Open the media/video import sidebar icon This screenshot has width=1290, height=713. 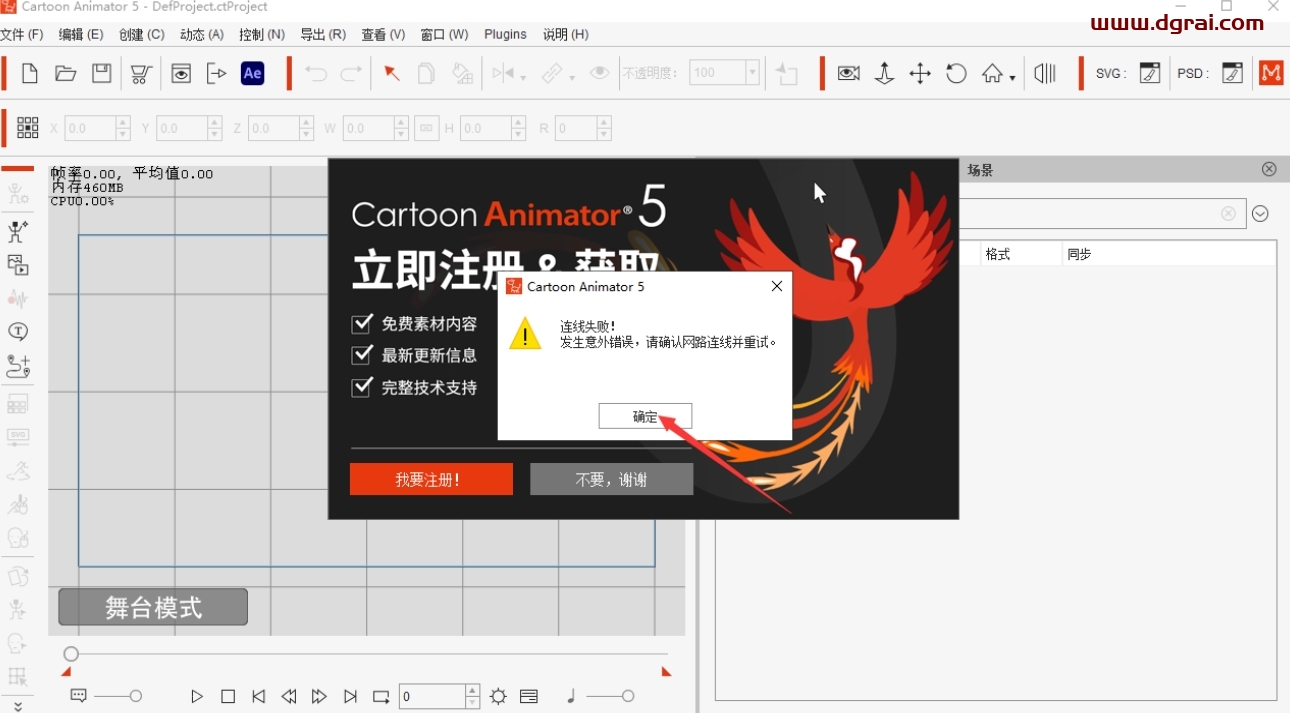[x=17, y=265]
